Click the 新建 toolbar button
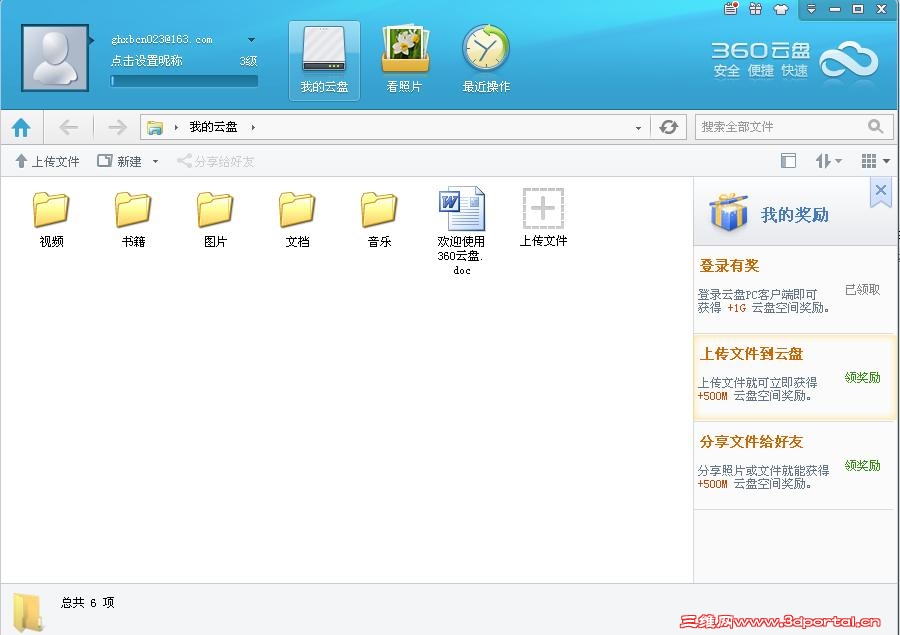The image size is (900, 635). (119, 161)
